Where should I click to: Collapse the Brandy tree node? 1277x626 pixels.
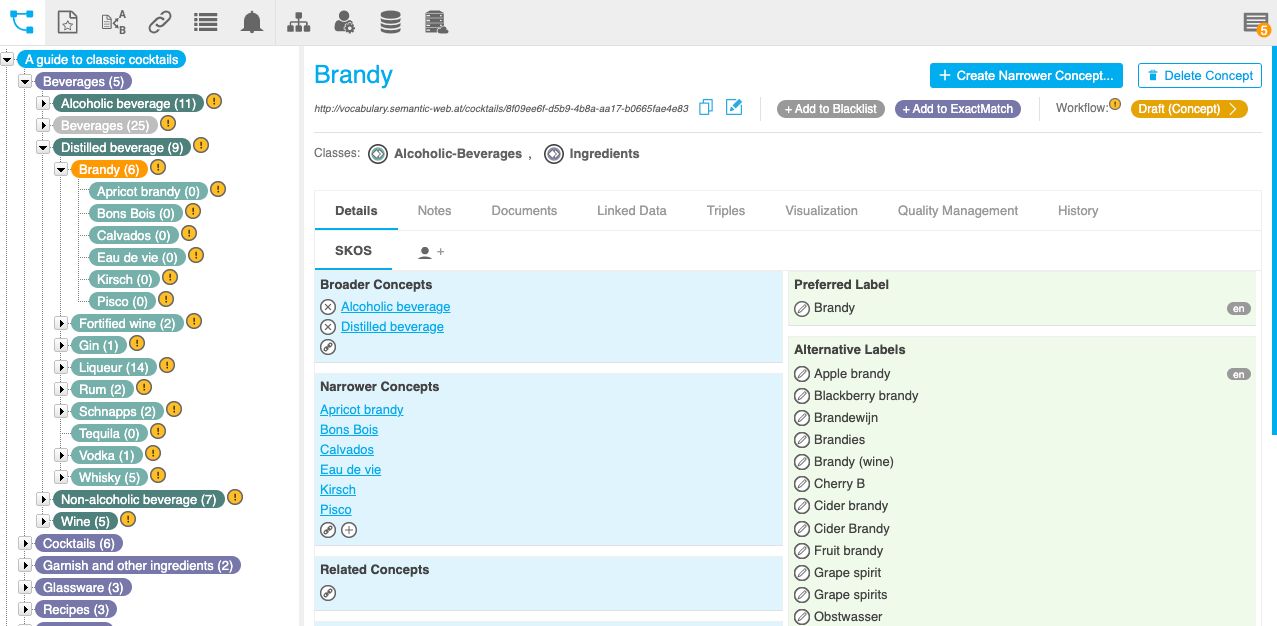60,169
